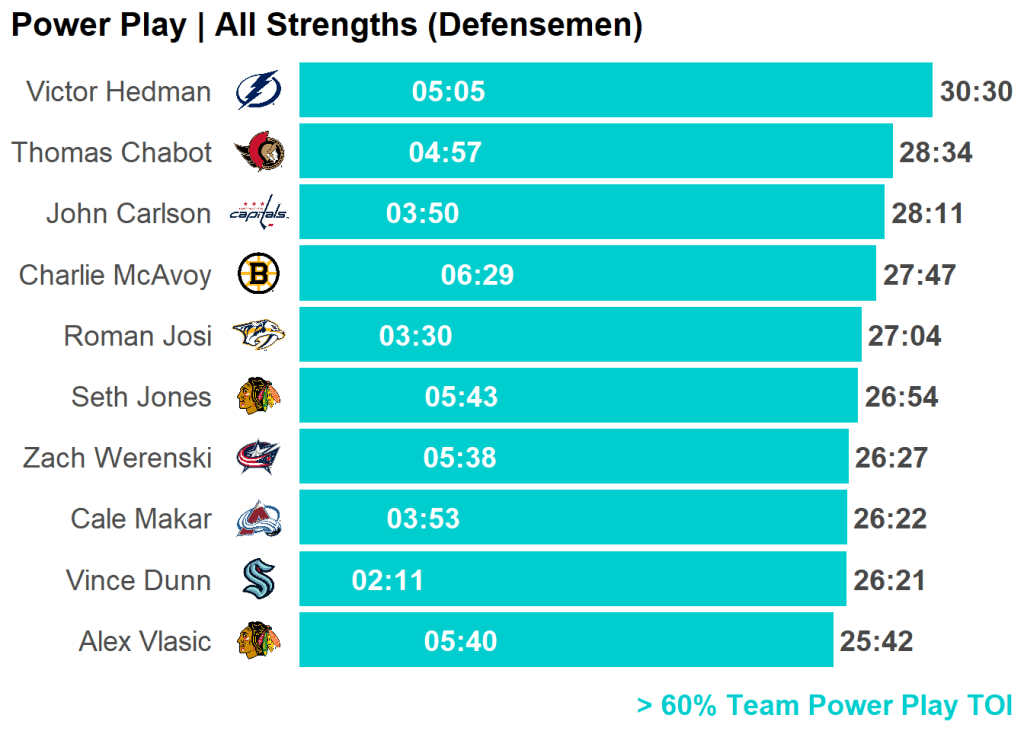The width and height of the screenshot is (1024, 731).
Task: Click the Ottawa Senators logo
Action: point(258,152)
